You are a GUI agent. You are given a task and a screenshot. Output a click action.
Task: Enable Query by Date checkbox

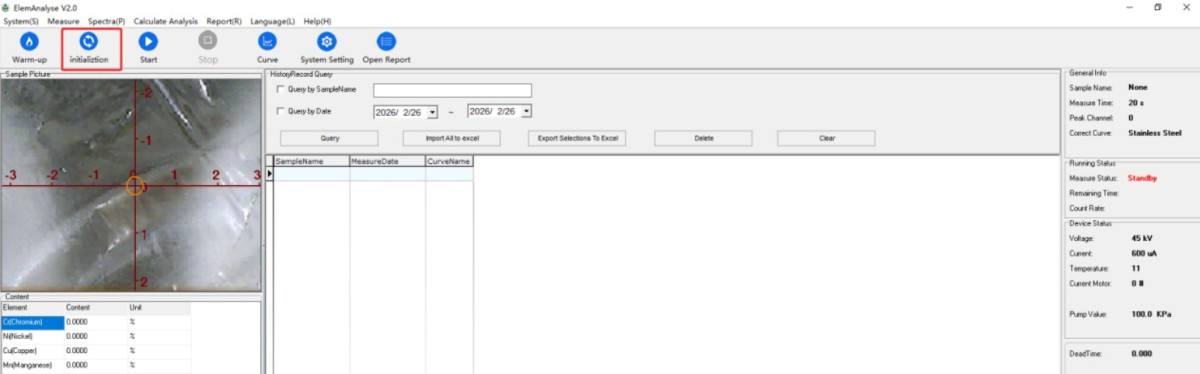tap(280, 111)
